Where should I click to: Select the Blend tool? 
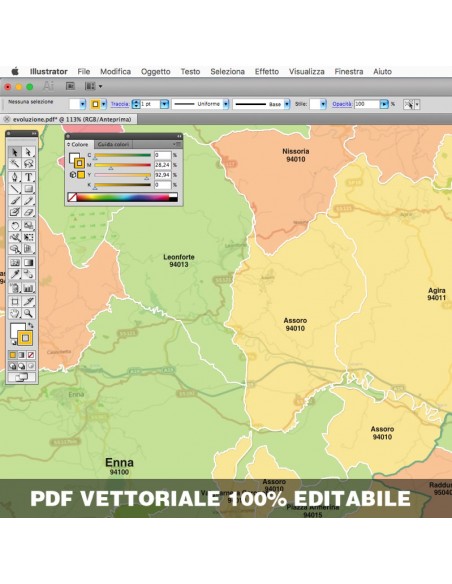[x=28, y=274]
